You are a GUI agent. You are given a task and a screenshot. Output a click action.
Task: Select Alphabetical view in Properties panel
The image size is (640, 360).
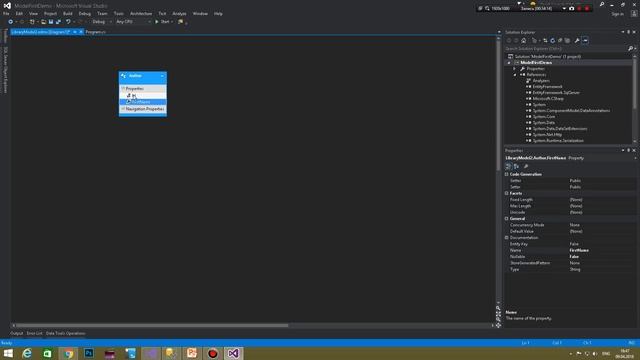pyautogui.click(x=516, y=166)
